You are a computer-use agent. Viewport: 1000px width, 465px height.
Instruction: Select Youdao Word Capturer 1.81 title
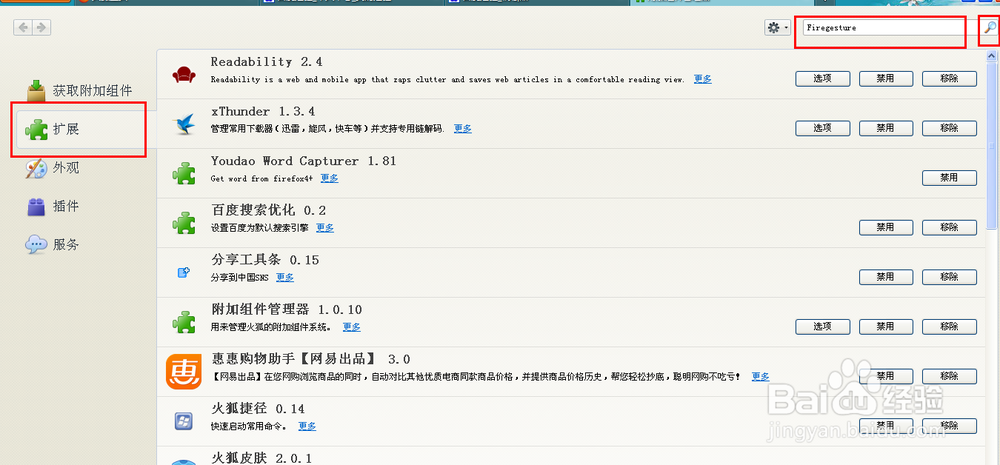click(x=304, y=161)
